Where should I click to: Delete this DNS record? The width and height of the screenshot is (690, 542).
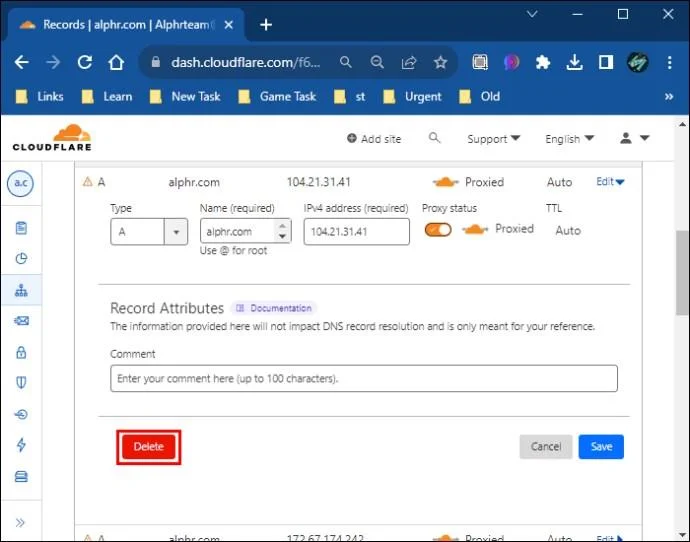(149, 447)
